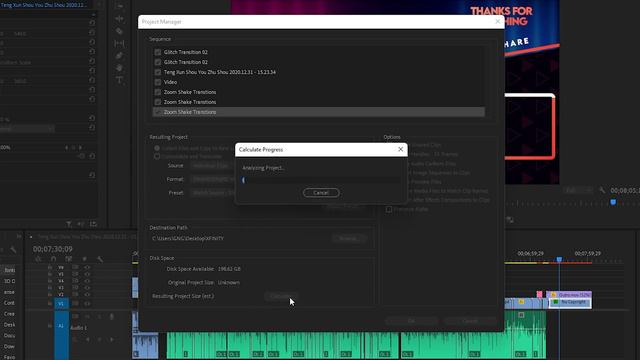Select the pink clip on the timeline
This screenshot has width=640, height=360.
[x=539, y=294]
